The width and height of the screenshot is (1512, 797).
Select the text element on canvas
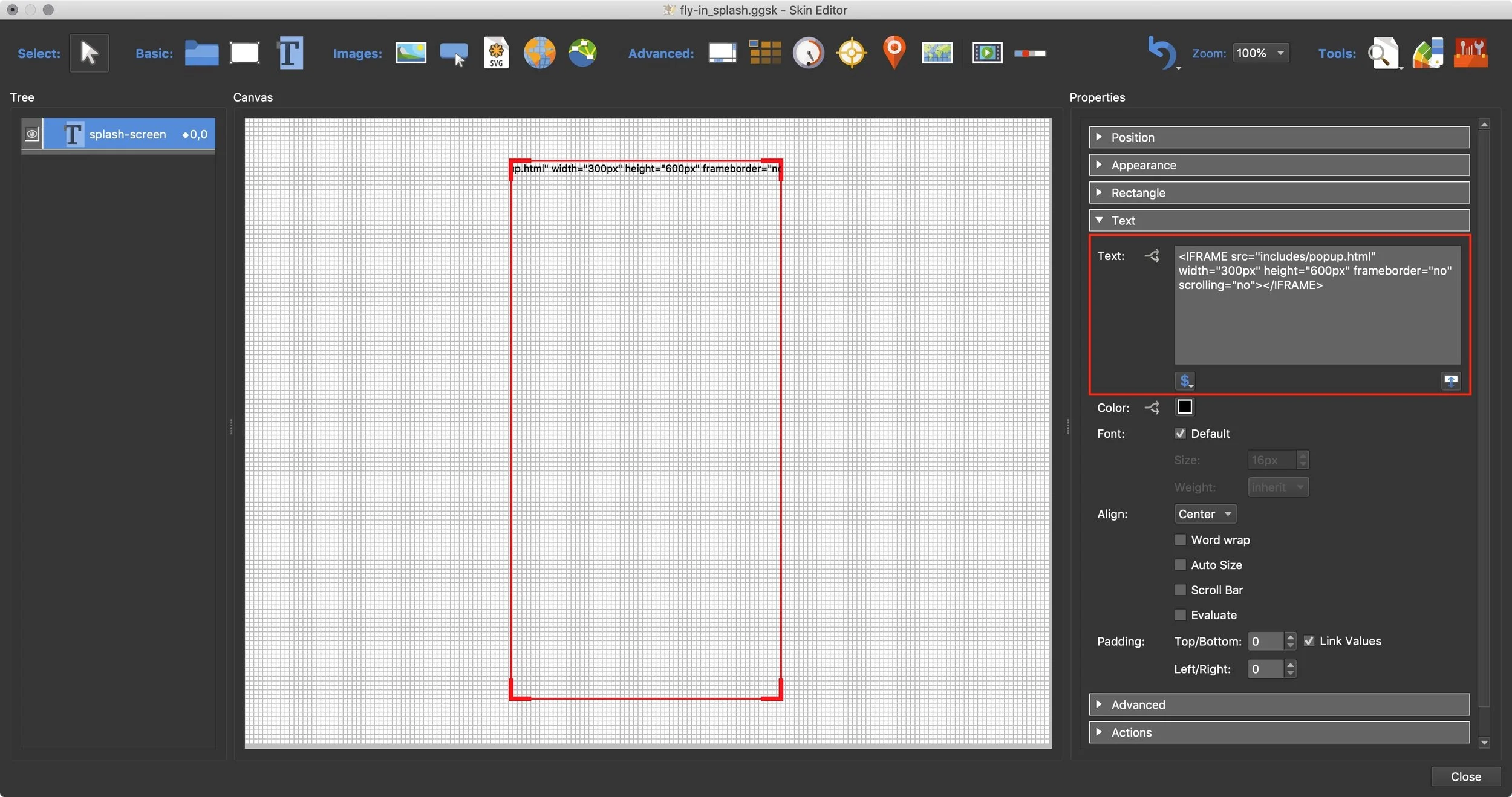pos(646,430)
